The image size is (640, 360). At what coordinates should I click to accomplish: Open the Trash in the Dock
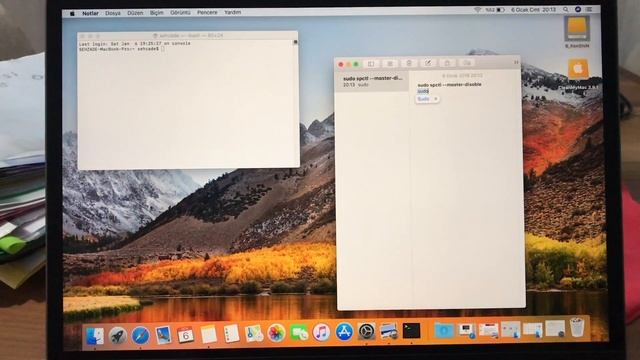[577, 327]
